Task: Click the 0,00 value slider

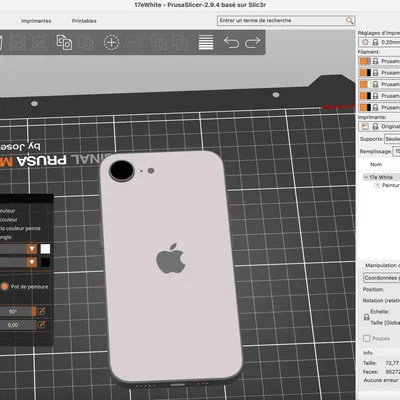Action: [18, 325]
